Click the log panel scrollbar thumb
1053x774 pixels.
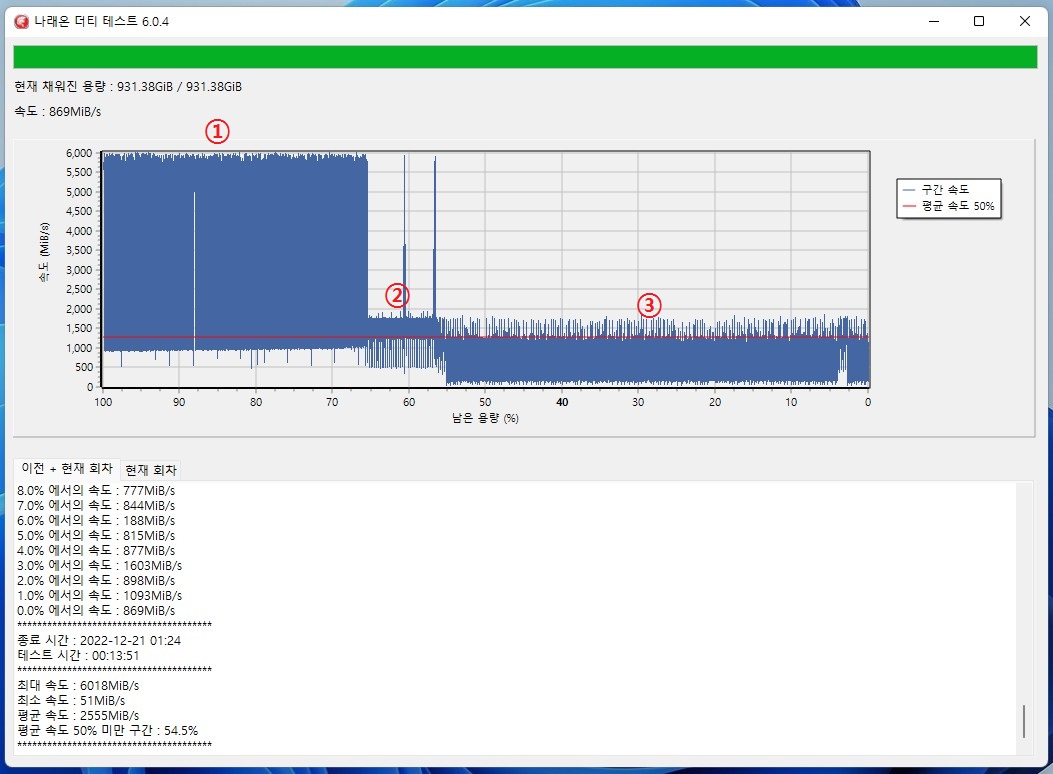coord(1023,721)
